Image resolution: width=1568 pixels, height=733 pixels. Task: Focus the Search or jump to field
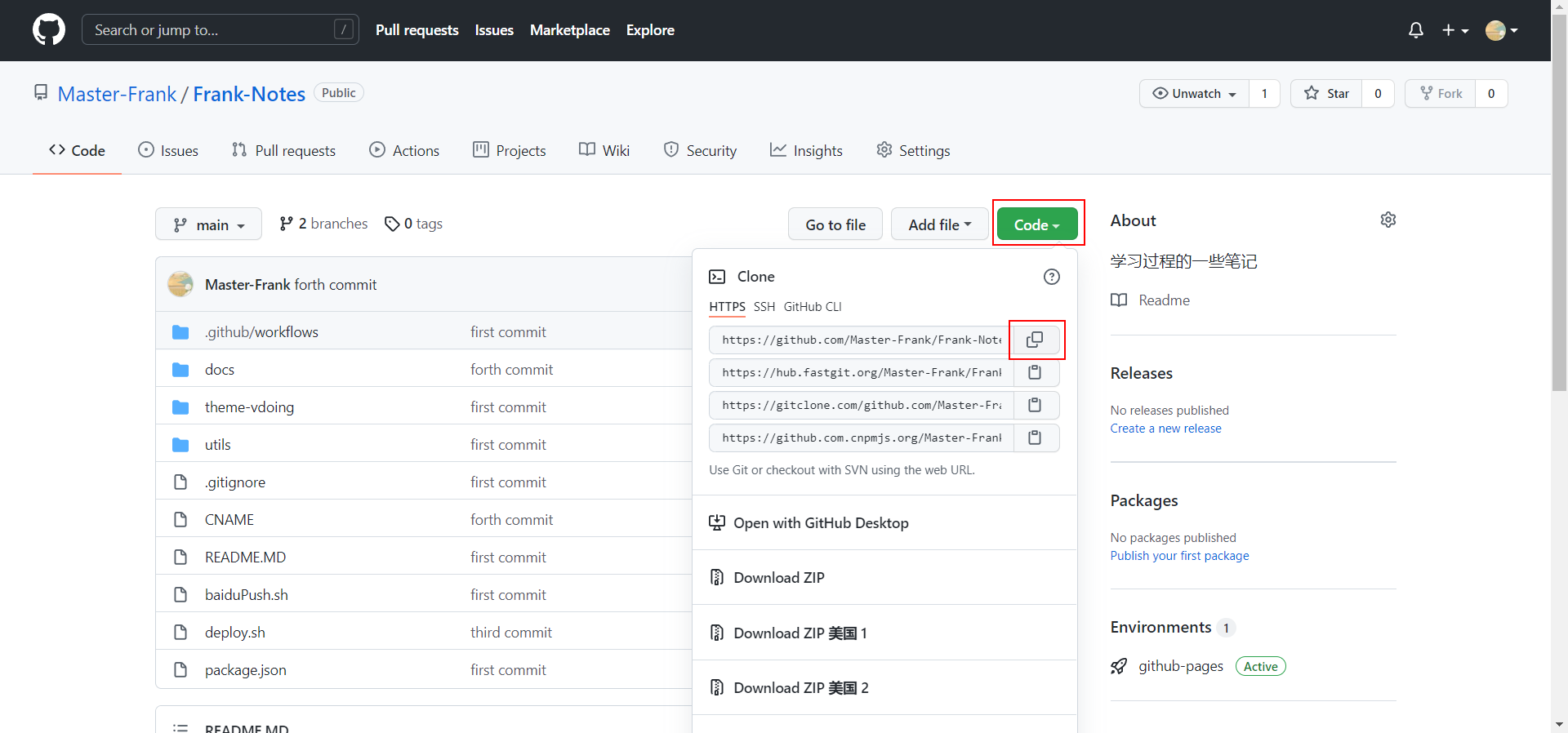220,30
